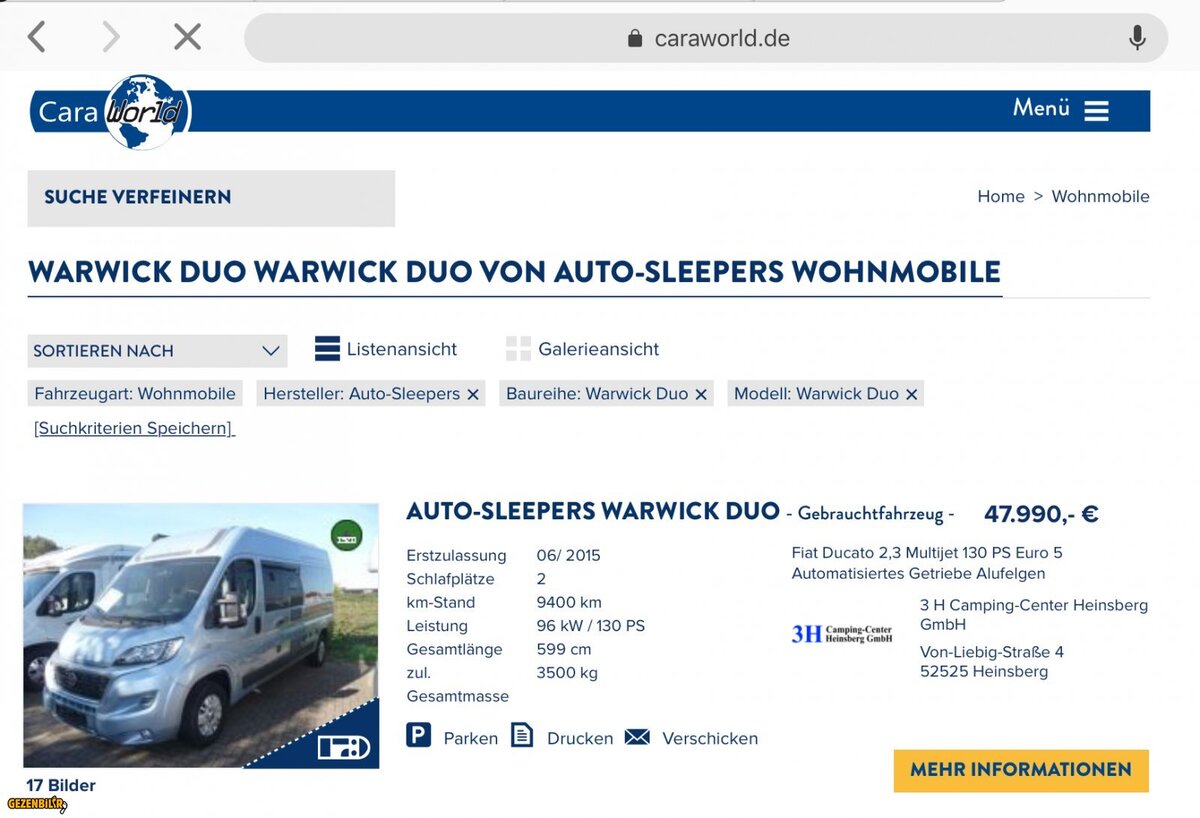Remove the Hersteller Auto-Sleepers filter

click(473, 395)
